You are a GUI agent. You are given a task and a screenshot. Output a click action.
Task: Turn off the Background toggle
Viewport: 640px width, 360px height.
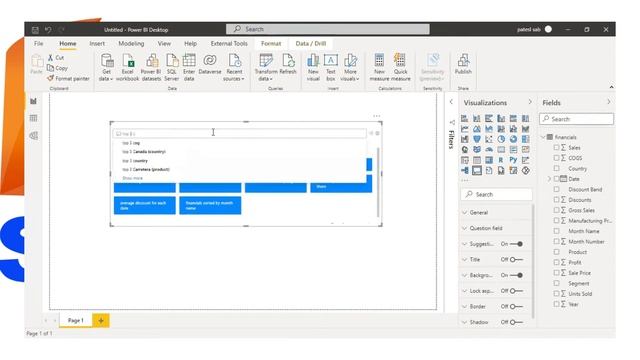coord(516,275)
